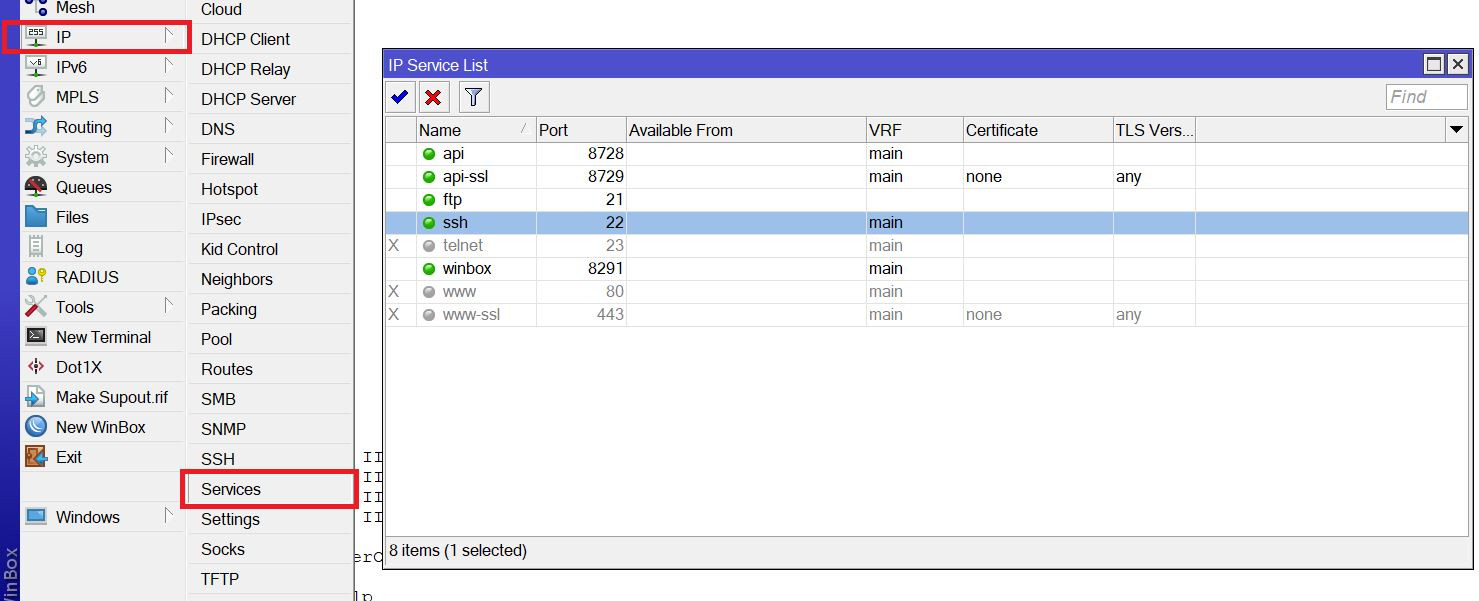1479x601 pixels.
Task: Click the Queues icon in sidebar
Action: [x=36, y=187]
